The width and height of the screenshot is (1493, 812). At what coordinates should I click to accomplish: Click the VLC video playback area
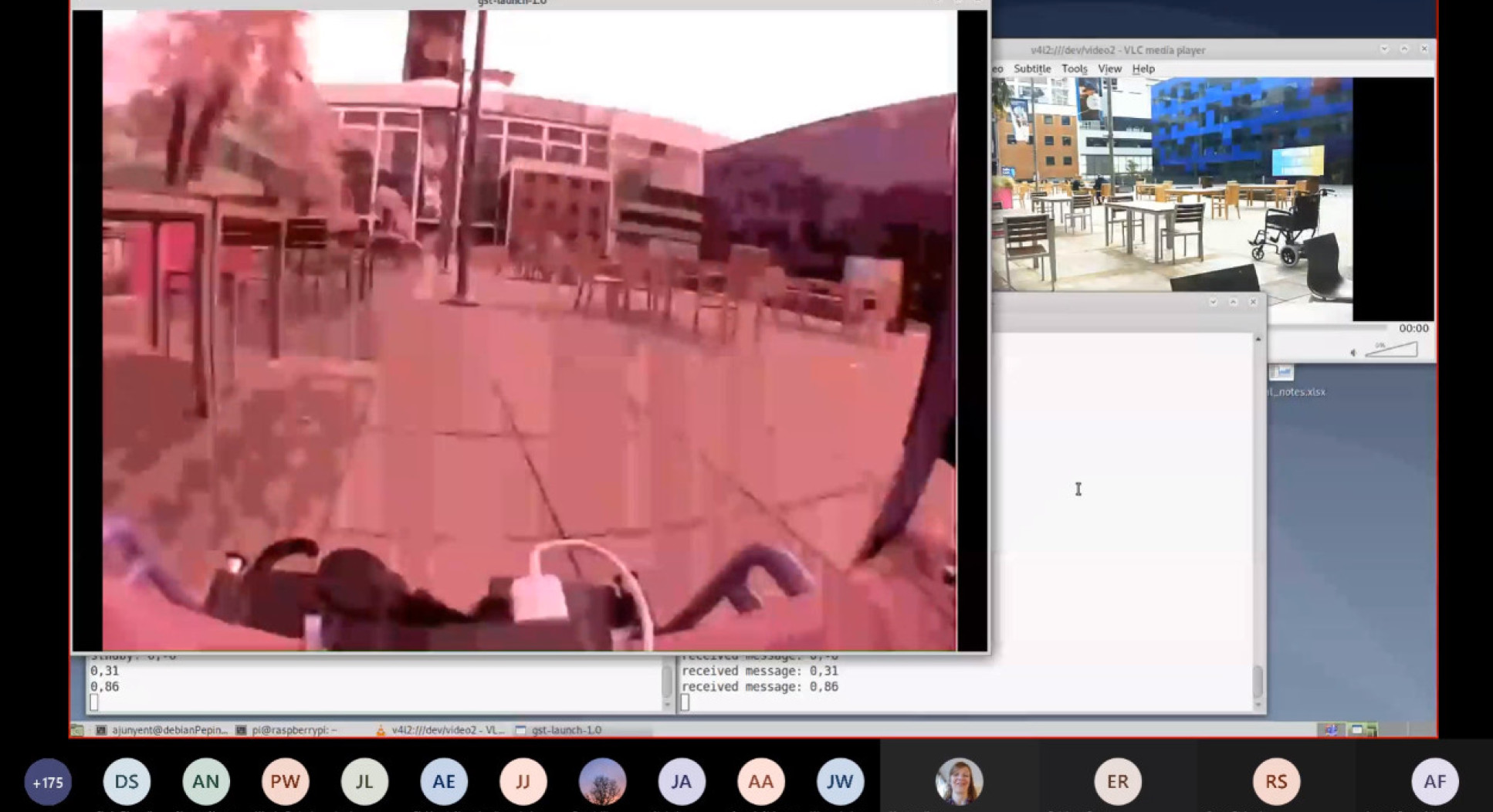click(x=1172, y=184)
